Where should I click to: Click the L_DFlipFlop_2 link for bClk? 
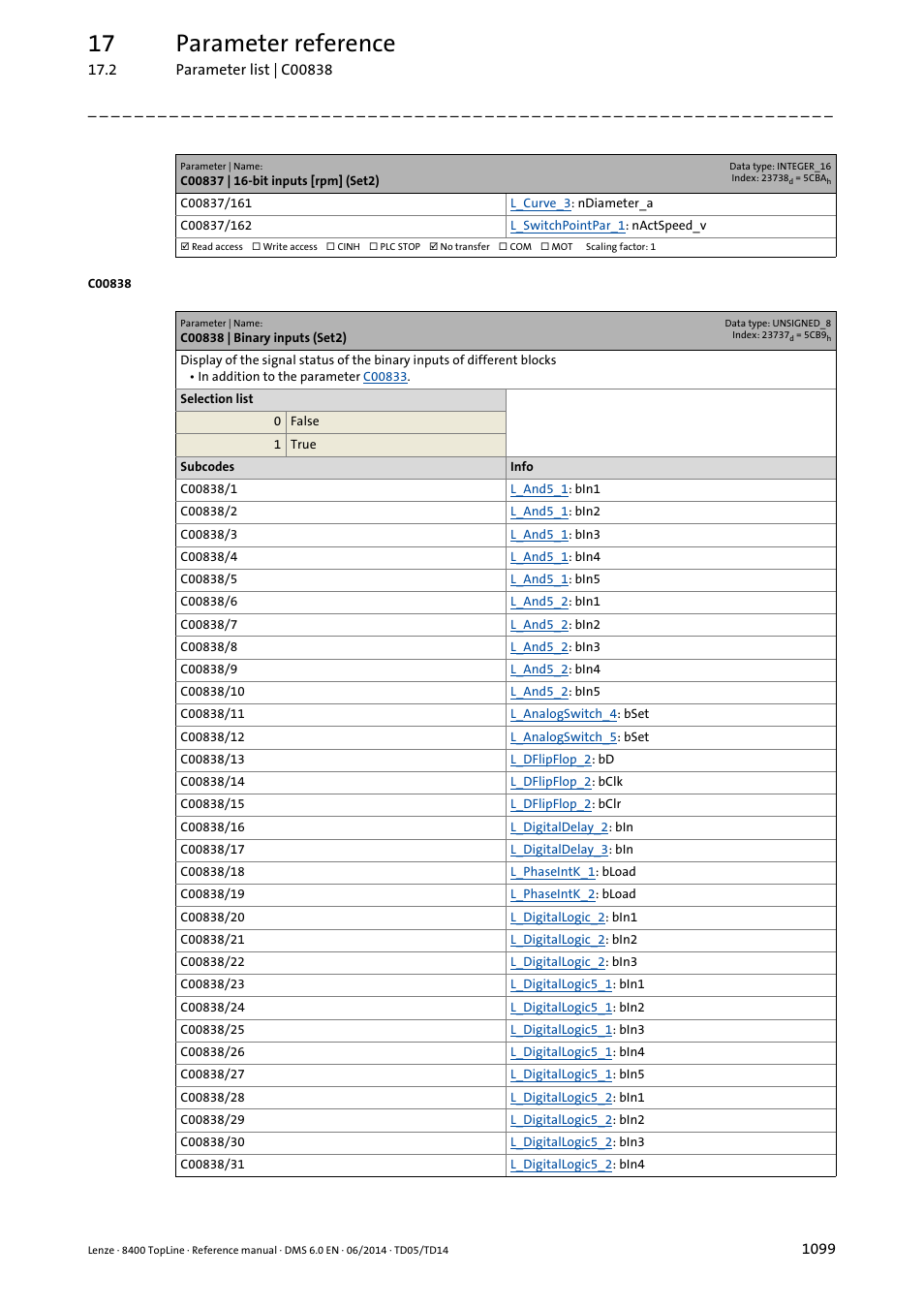tap(550, 781)
